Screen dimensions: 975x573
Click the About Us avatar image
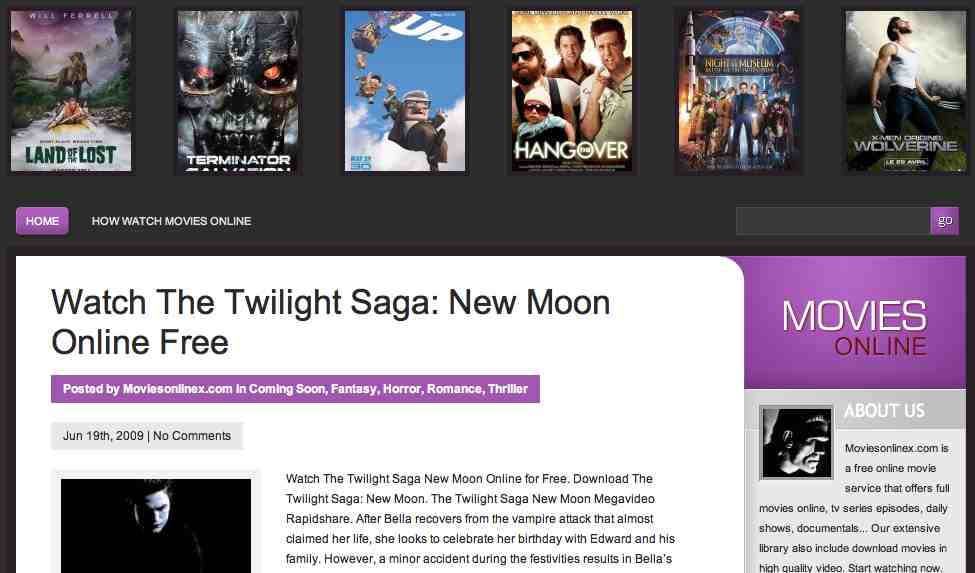[x=797, y=442]
